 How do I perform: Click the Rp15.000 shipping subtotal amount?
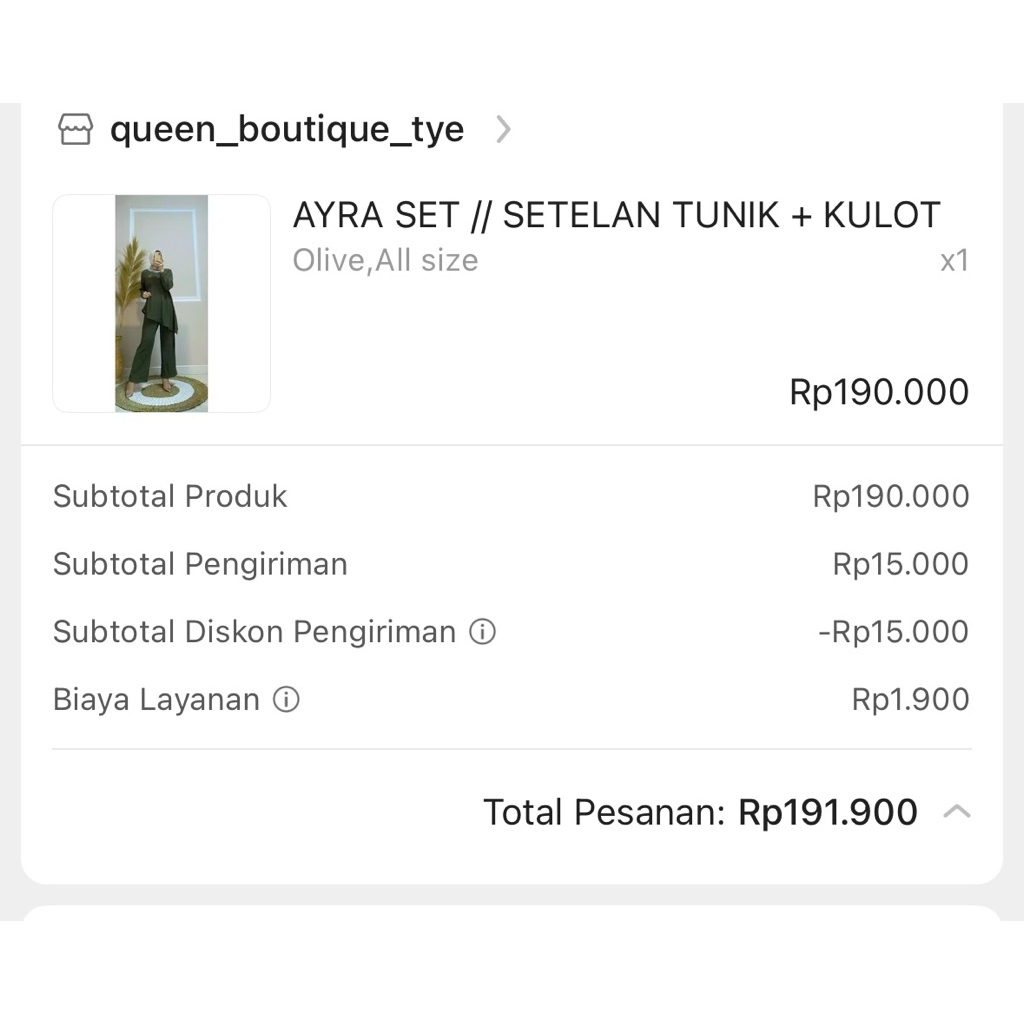click(x=900, y=564)
